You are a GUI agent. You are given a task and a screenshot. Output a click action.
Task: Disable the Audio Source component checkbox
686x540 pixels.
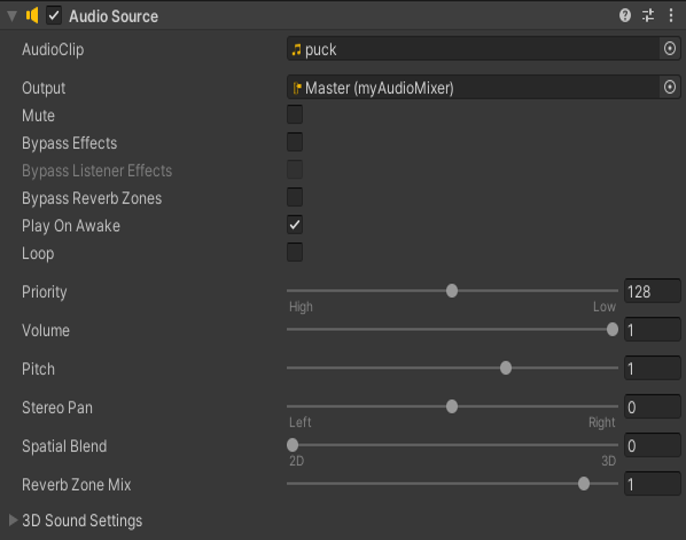[x=54, y=16]
